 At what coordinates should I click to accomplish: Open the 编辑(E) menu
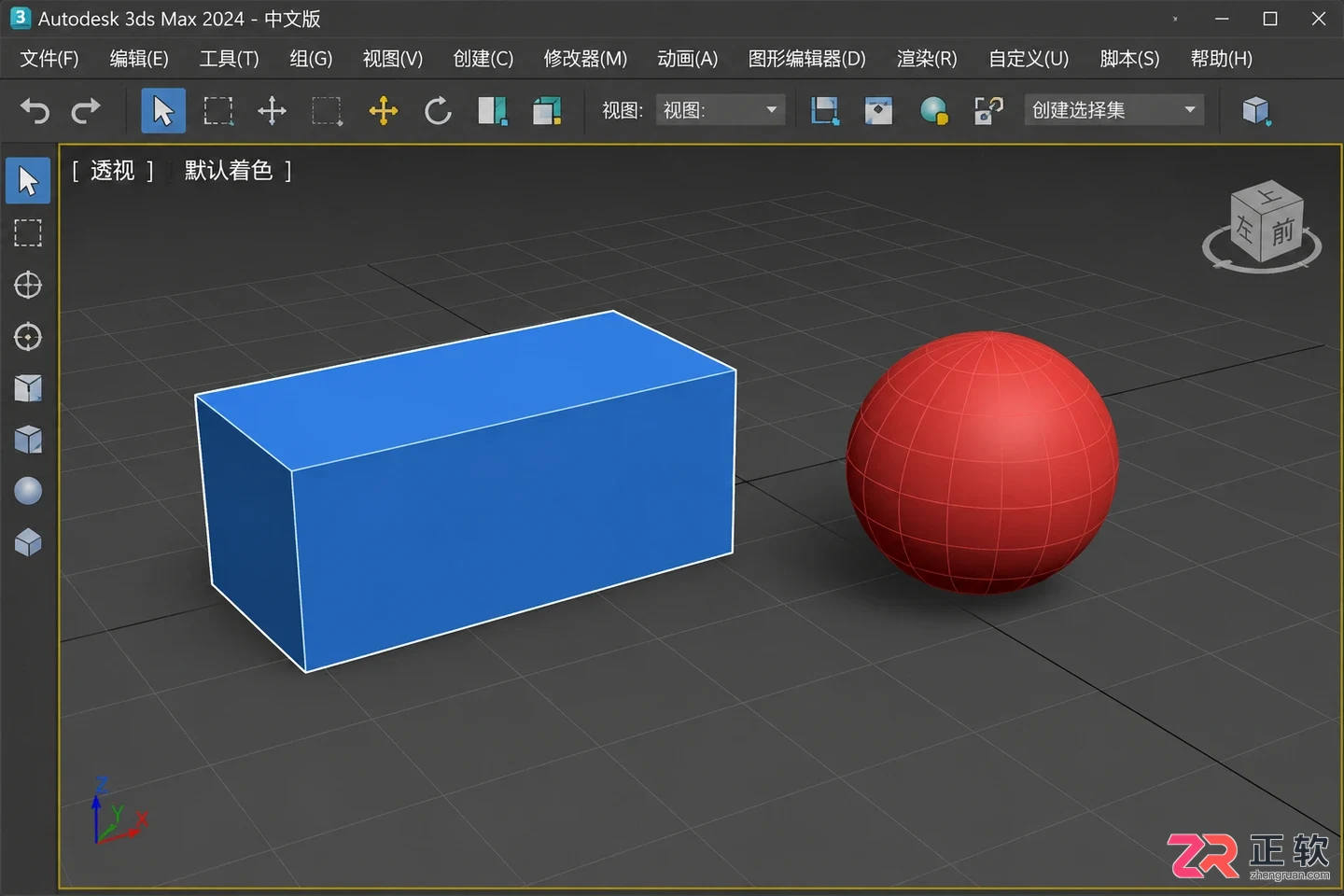click(139, 59)
